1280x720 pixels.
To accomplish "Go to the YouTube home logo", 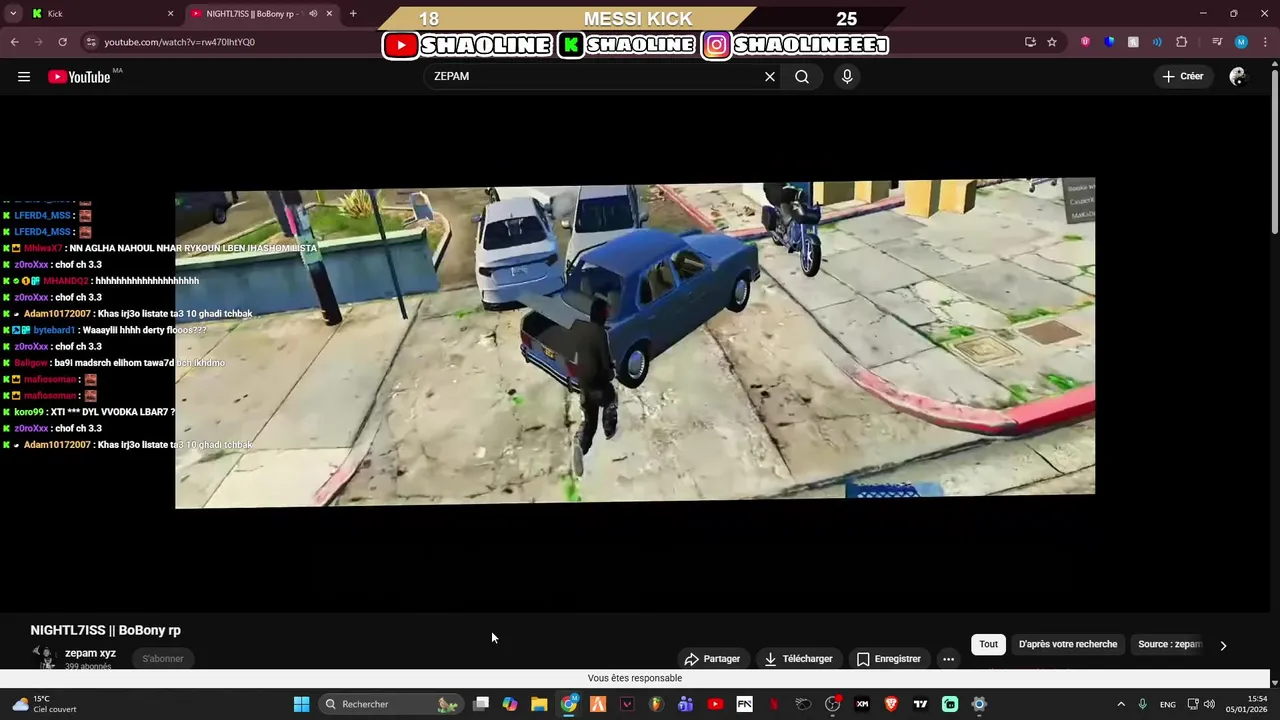I will (x=79, y=77).
